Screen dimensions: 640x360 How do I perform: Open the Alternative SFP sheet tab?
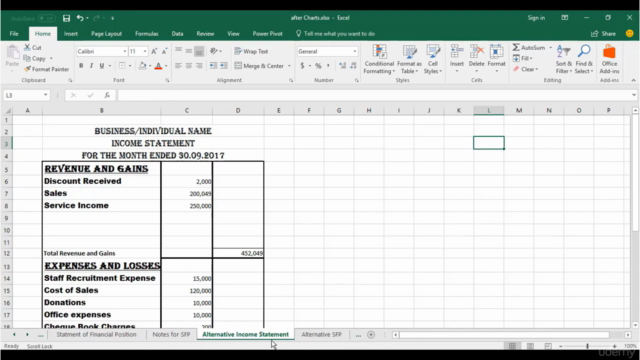pyautogui.click(x=321, y=334)
